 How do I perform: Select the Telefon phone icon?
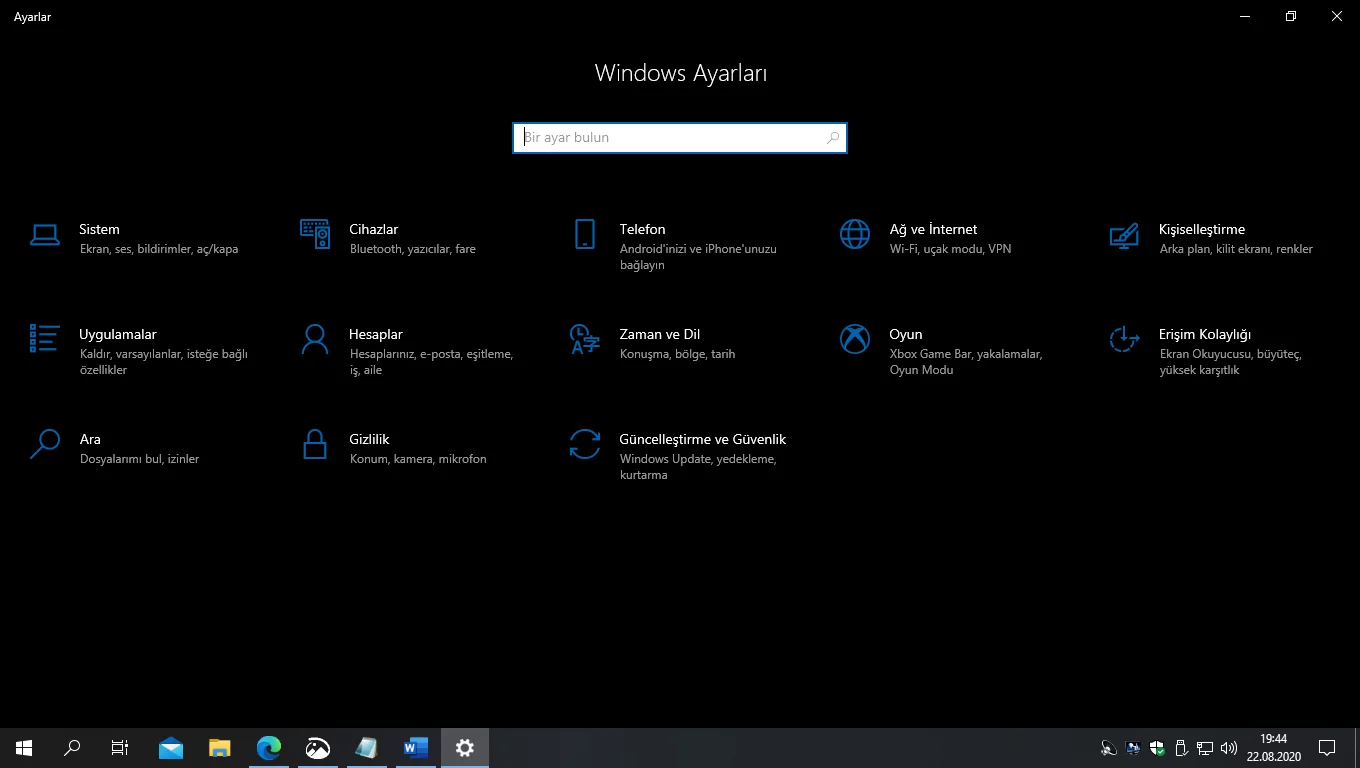pyautogui.click(x=585, y=235)
